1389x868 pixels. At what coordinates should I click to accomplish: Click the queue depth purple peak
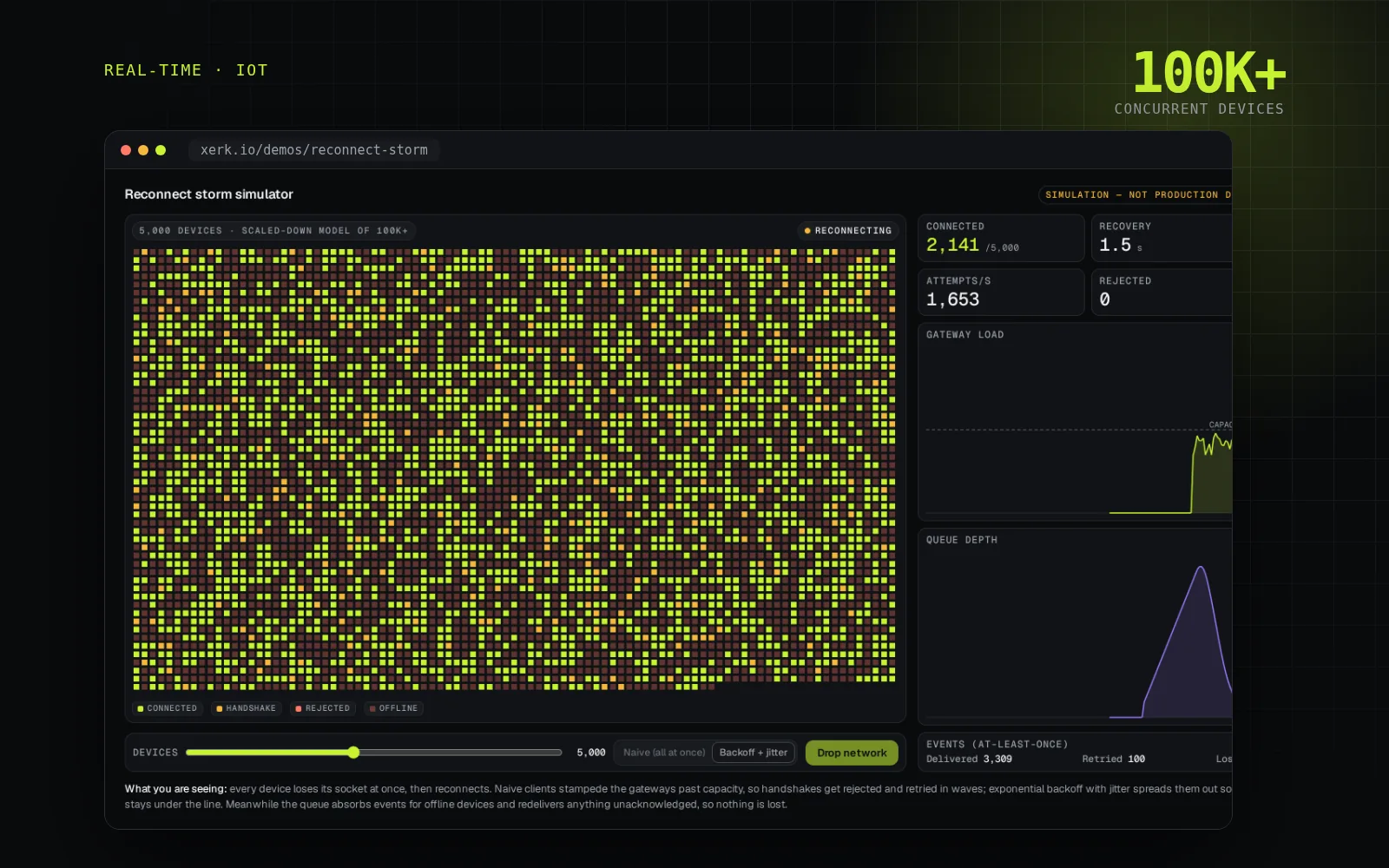coord(1201,569)
